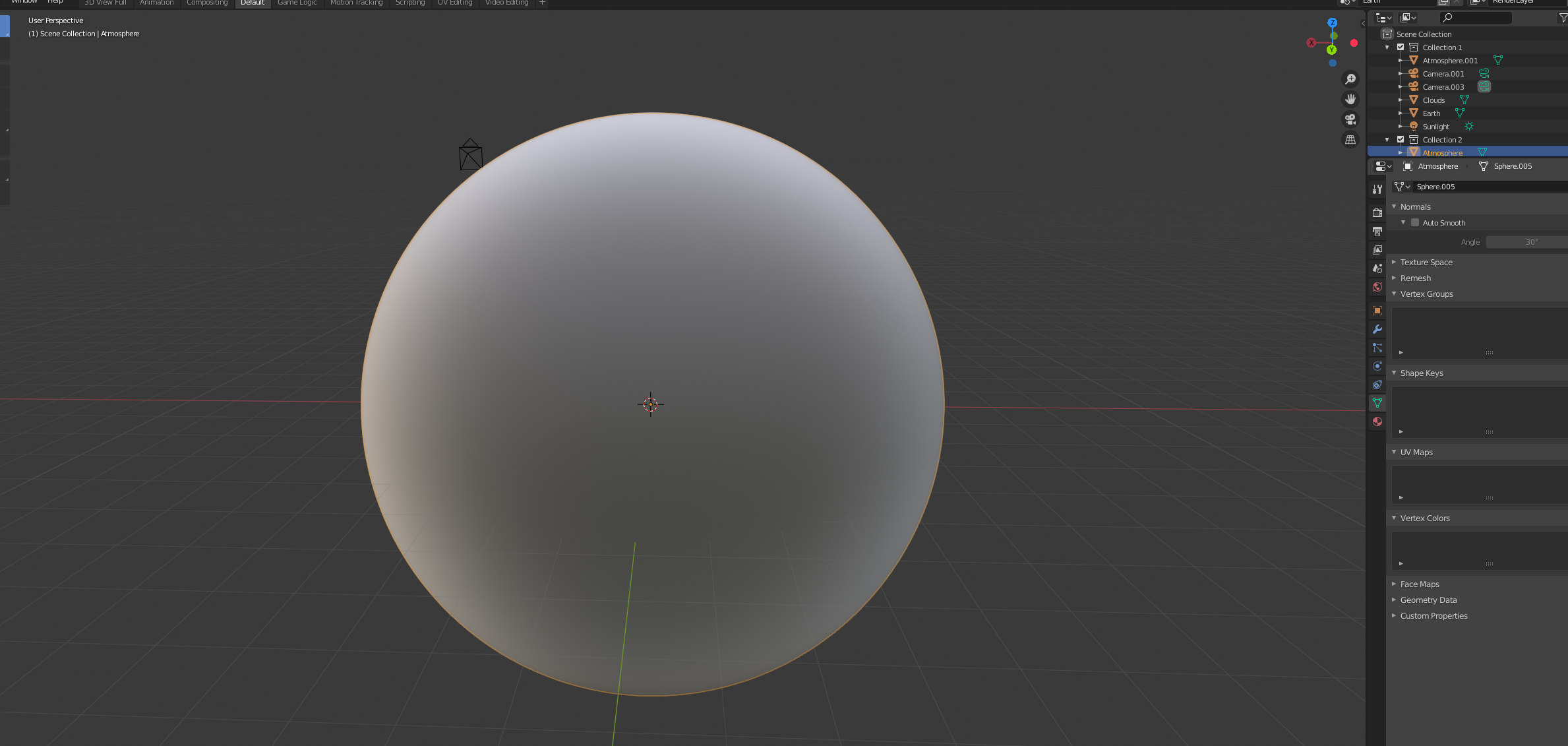Collapse Collection 1 in the outliner
This screenshot has width=1568, height=746.
1387,47
